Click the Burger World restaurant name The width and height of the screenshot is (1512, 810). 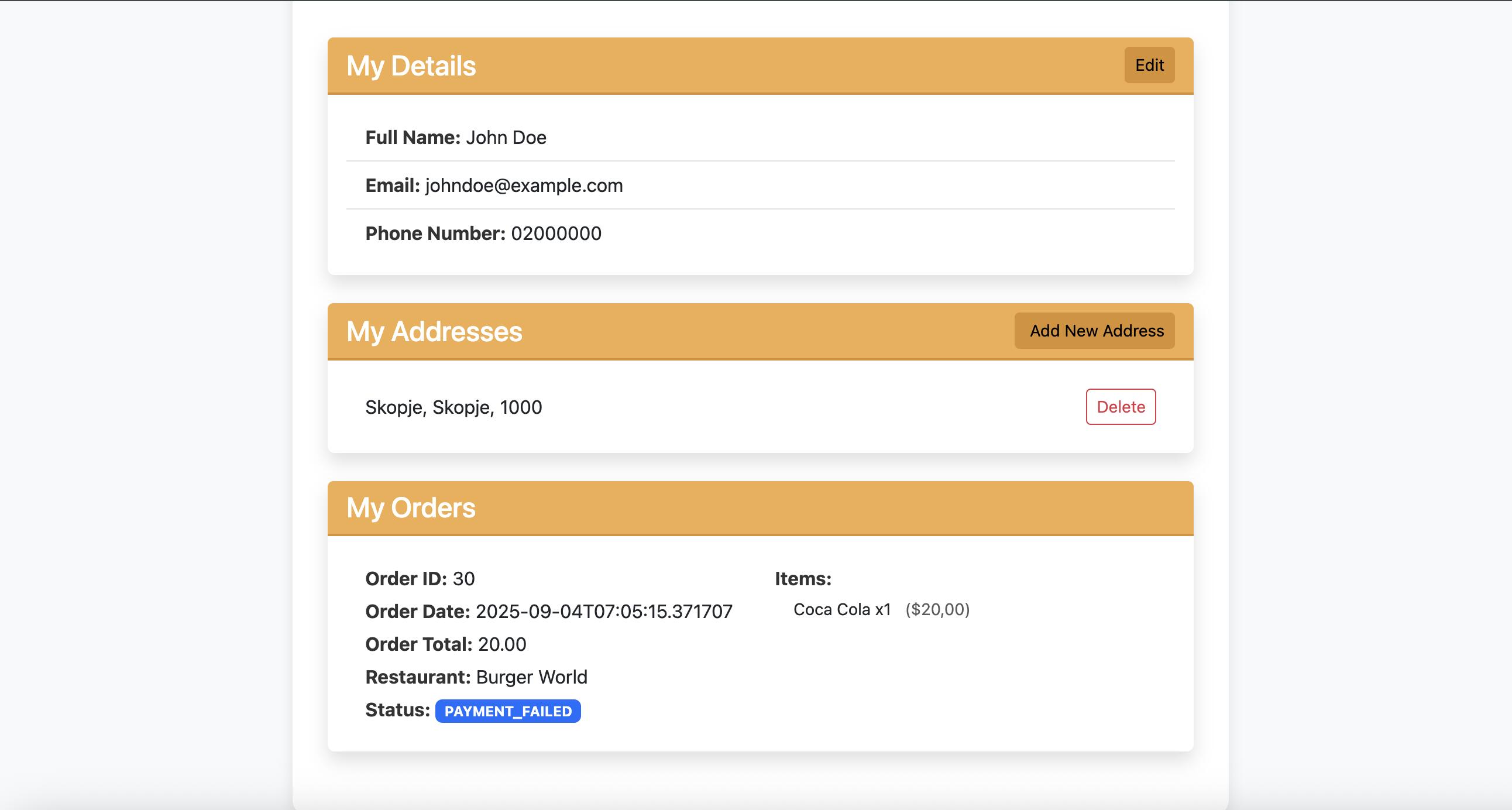coord(531,677)
